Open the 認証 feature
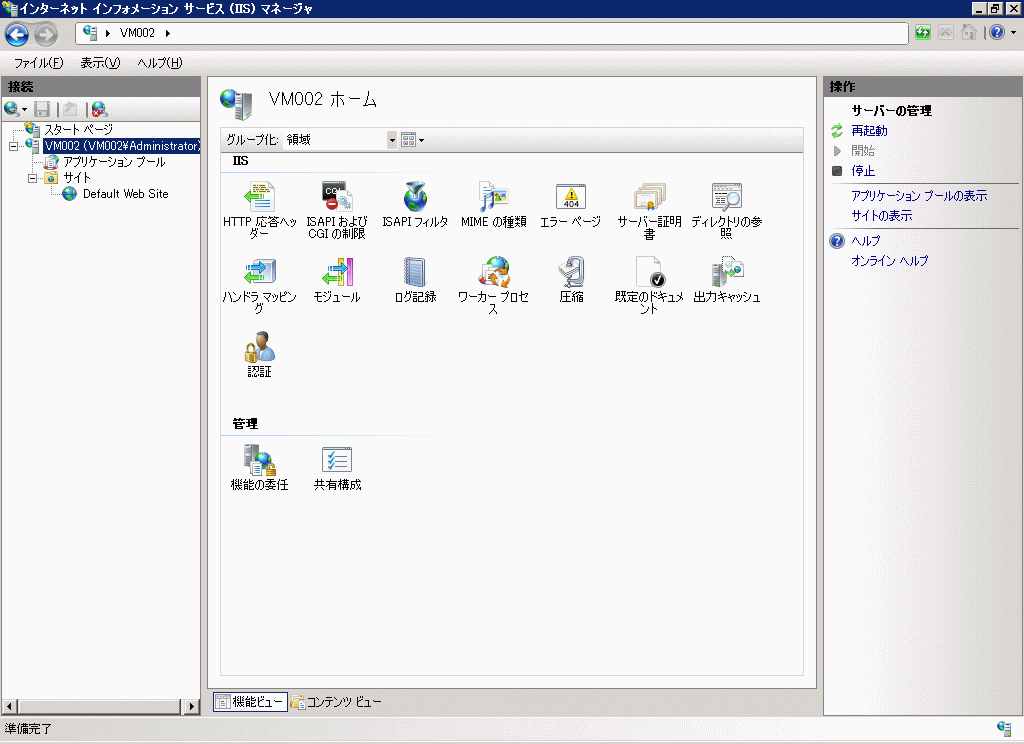The image size is (1024, 744). [x=259, y=355]
